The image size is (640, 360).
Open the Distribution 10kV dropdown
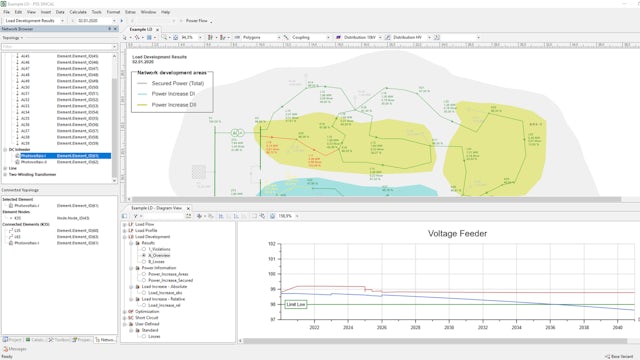coord(380,38)
